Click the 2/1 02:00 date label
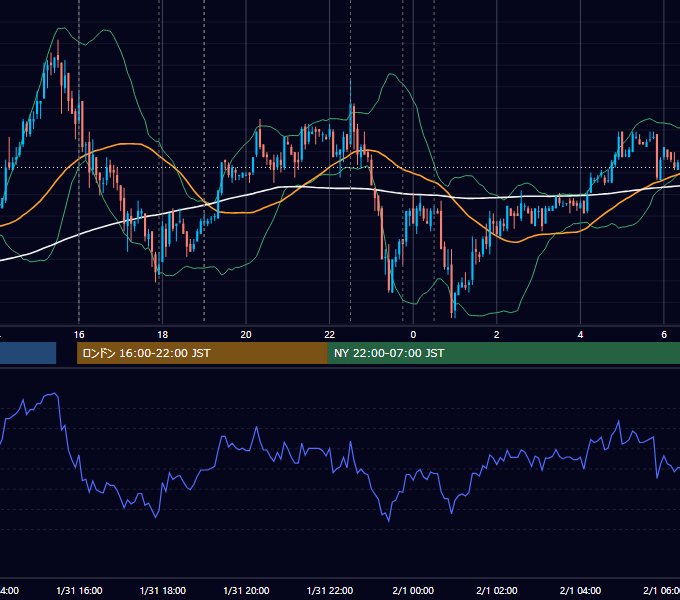 click(x=497, y=591)
